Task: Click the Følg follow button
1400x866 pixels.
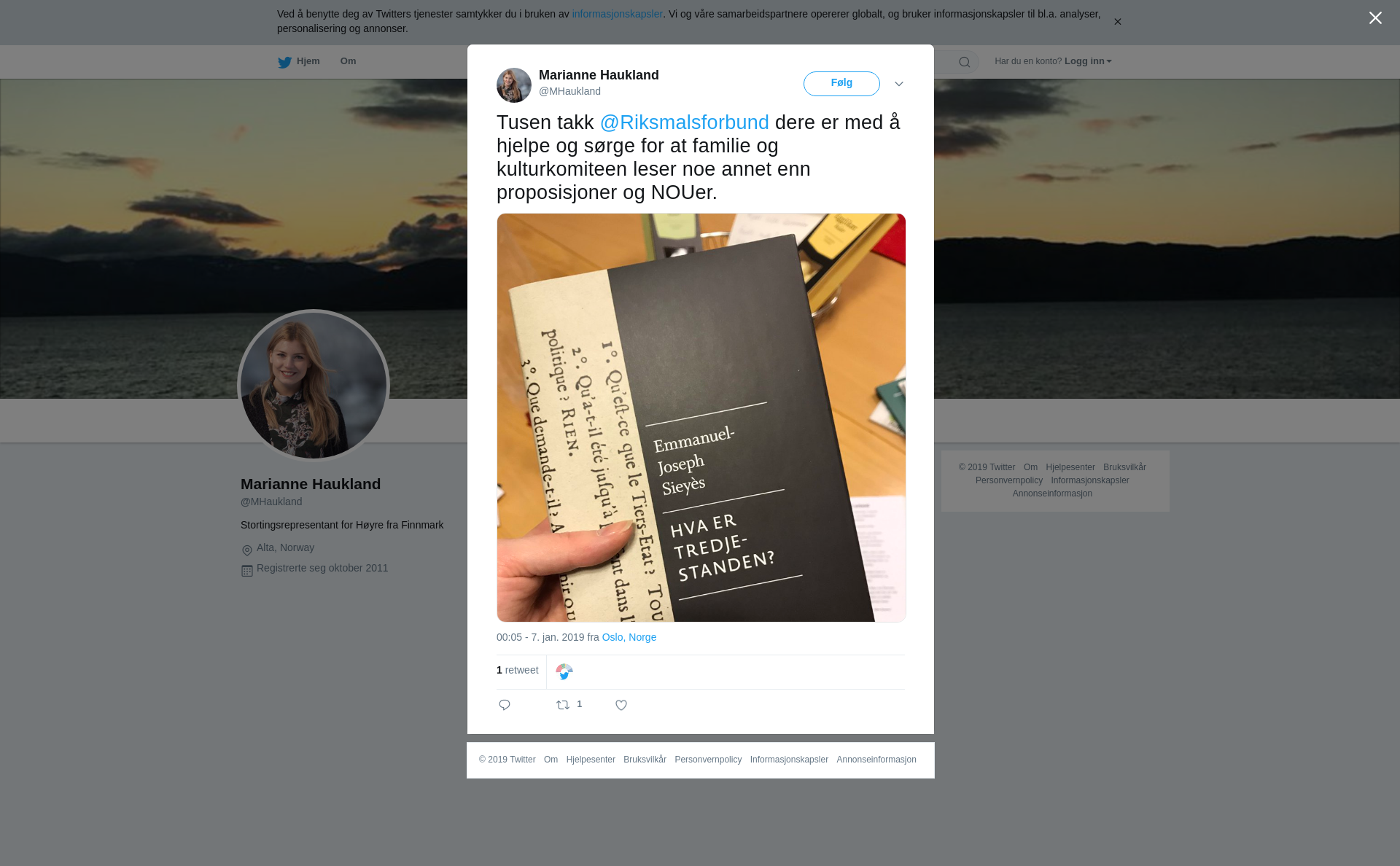Action: [x=841, y=84]
